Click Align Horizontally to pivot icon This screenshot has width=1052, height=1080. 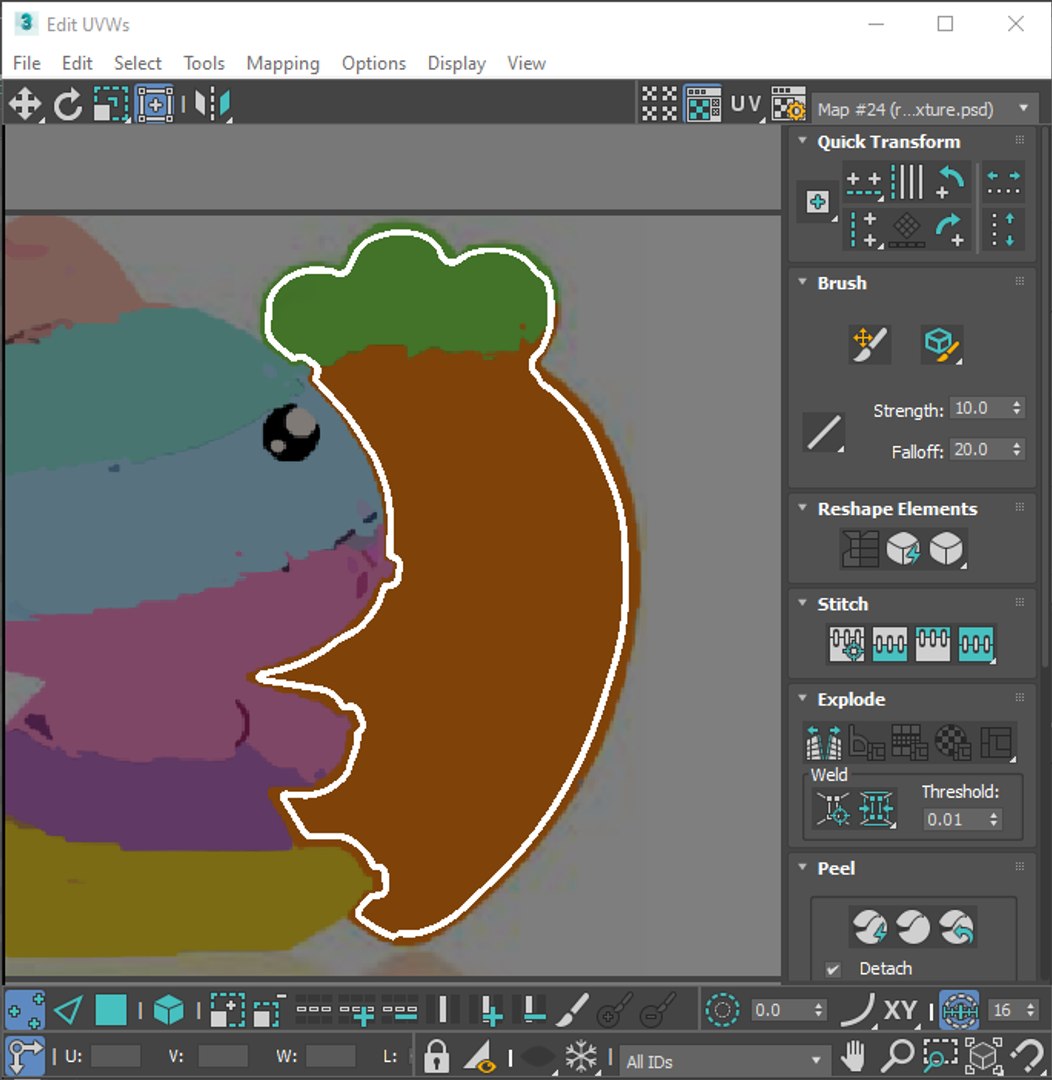coord(864,183)
